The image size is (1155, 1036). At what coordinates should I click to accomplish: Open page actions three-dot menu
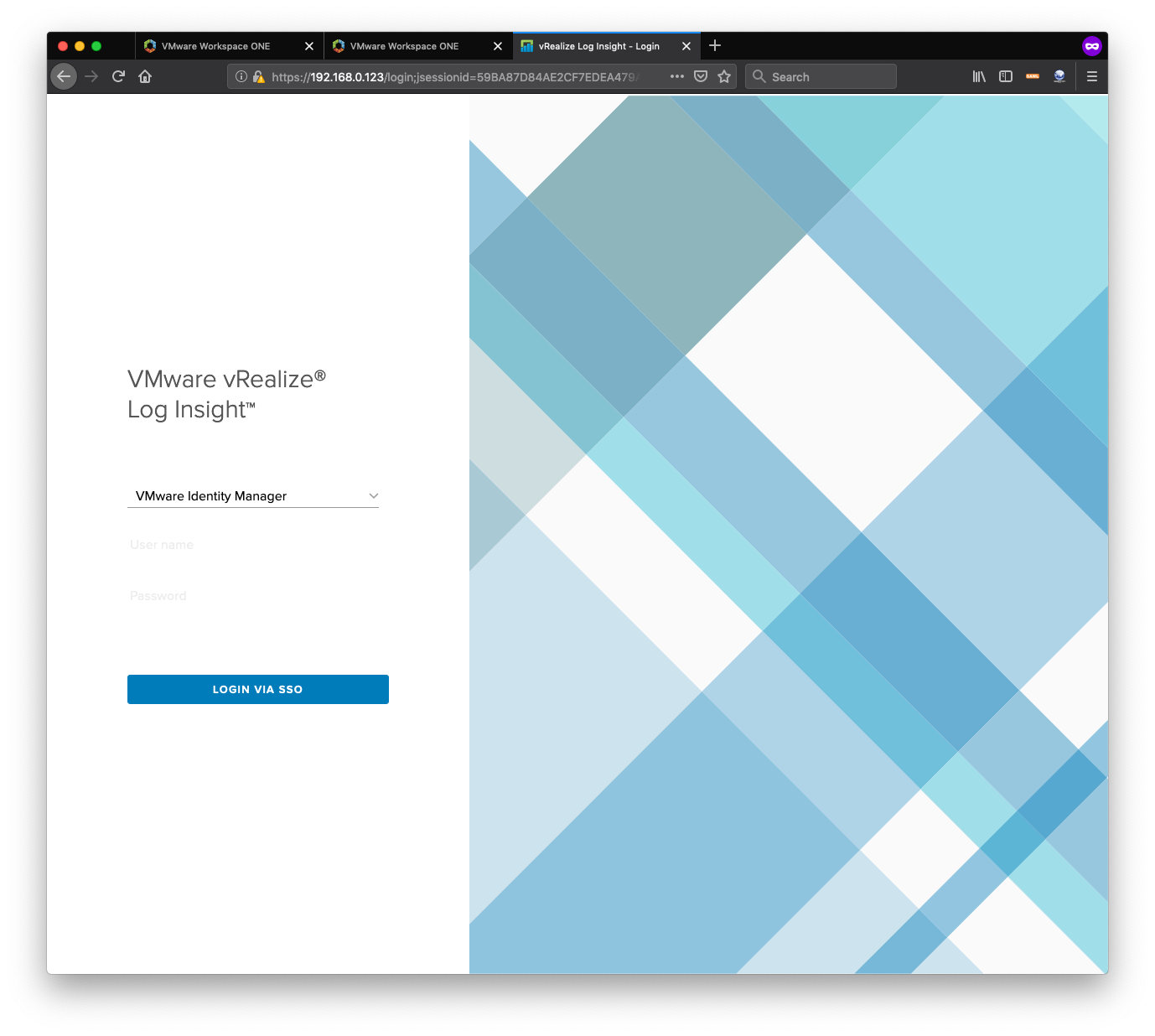(x=677, y=76)
